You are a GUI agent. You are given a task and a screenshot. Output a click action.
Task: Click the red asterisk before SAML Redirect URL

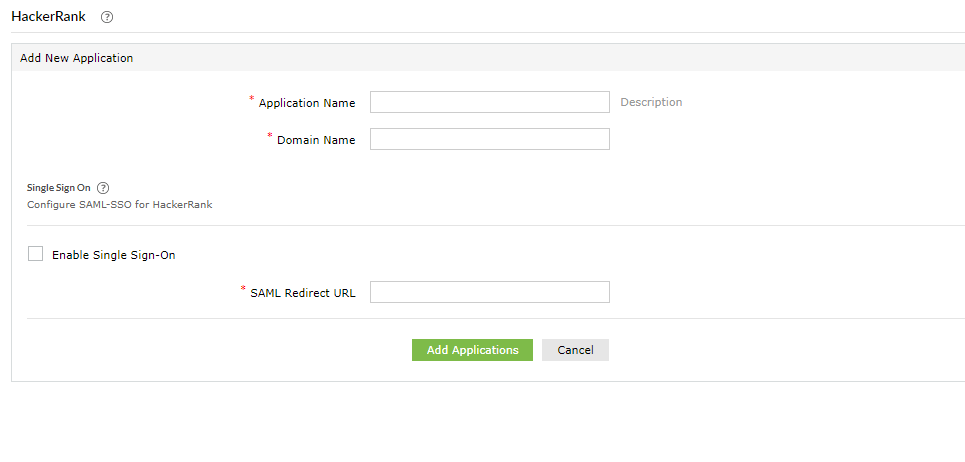point(243,289)
